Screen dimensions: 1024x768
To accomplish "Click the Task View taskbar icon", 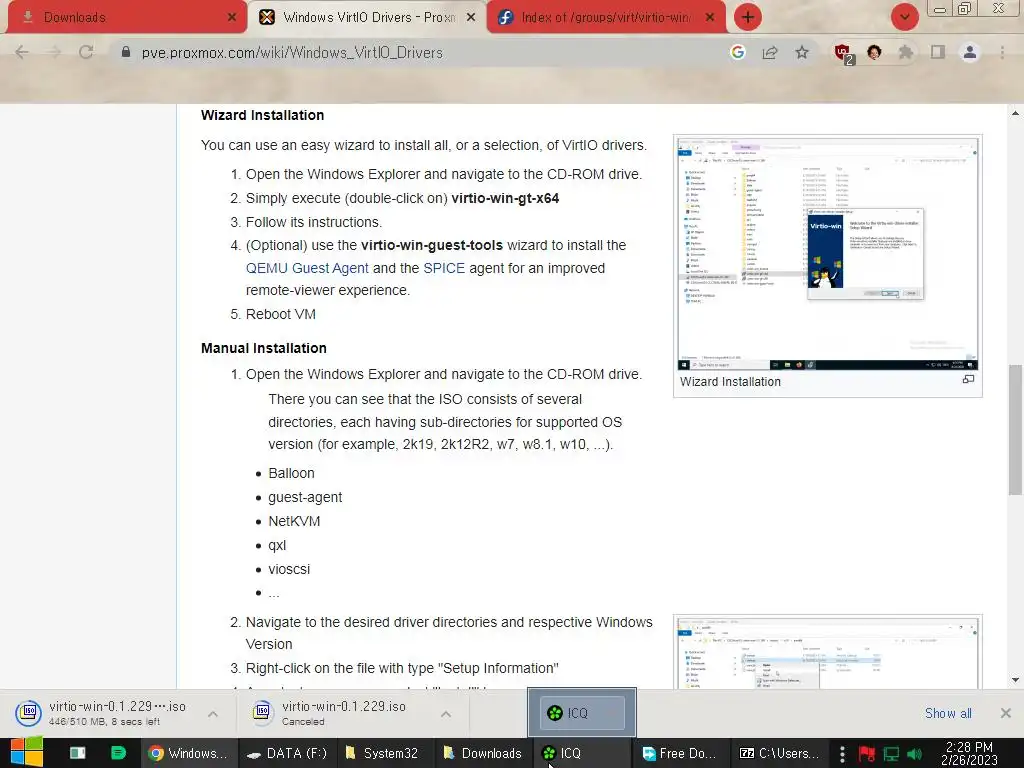I will click(x=78, y=753).
